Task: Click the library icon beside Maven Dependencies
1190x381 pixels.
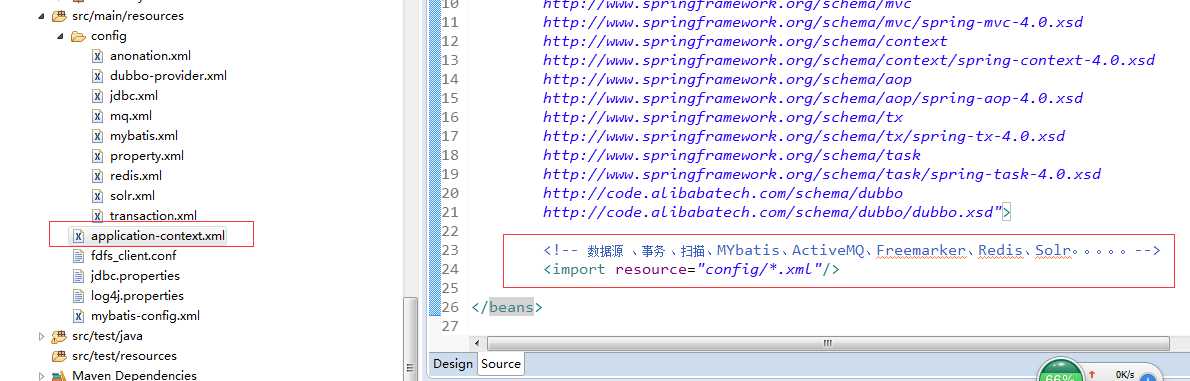Action: pyautogui.click(x=59, y=375)
